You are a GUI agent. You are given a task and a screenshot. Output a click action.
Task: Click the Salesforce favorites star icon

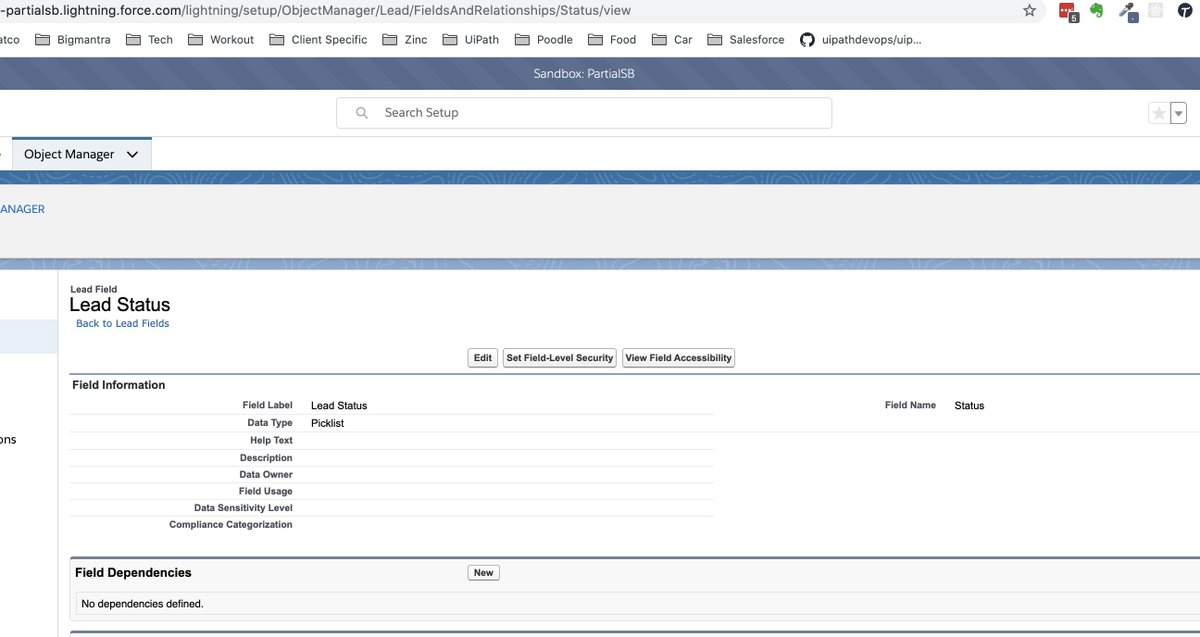click(1159, 113)
